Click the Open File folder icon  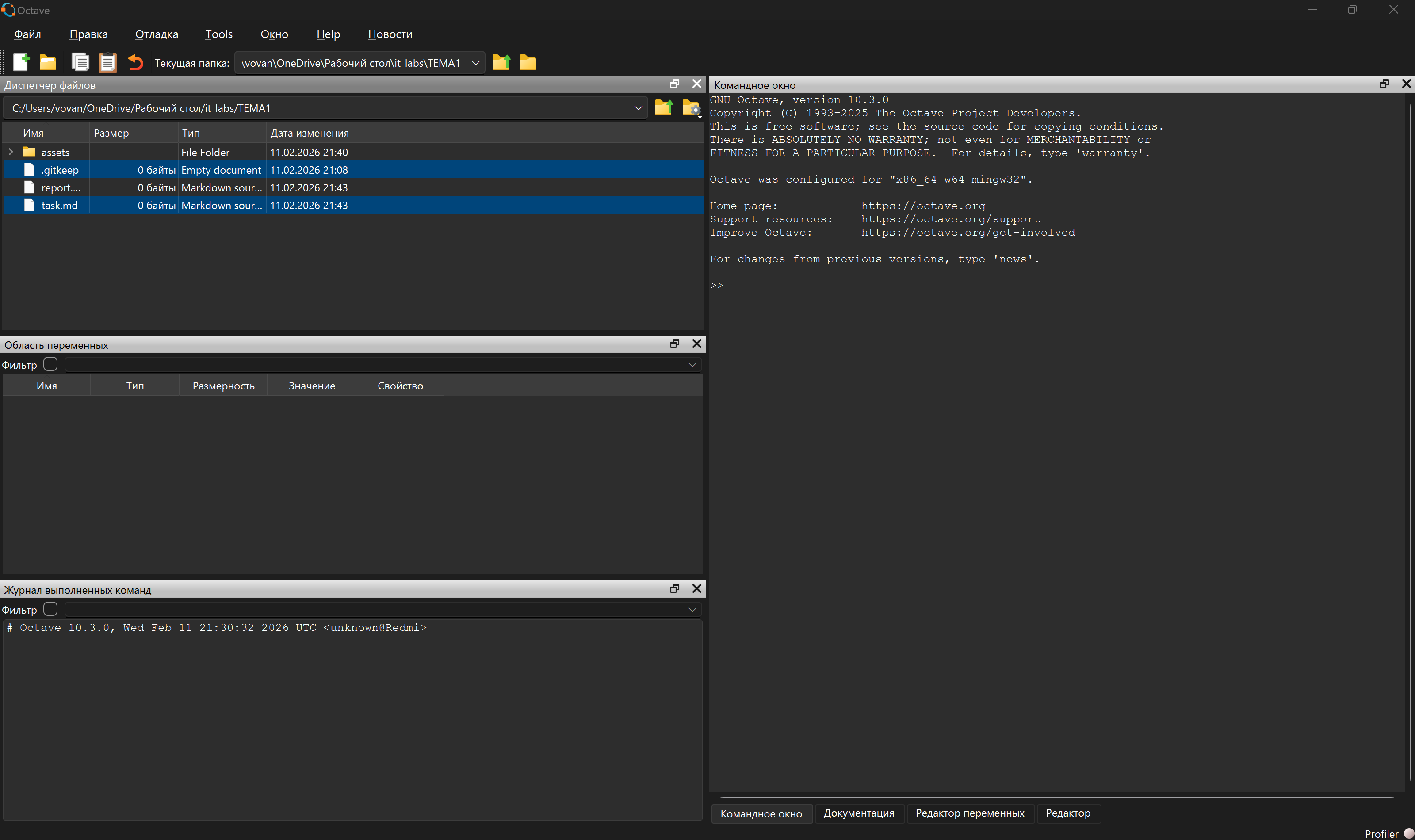tap(48, 62)
